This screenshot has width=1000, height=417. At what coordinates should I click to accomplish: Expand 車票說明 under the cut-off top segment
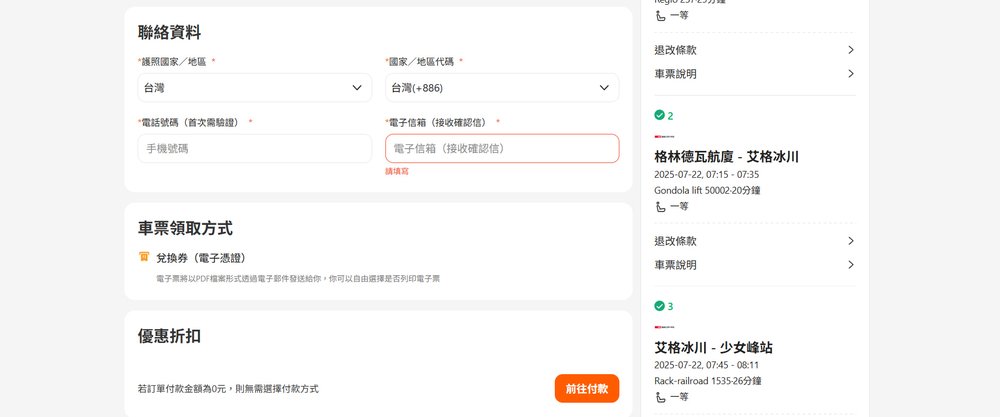coord(754,74)
